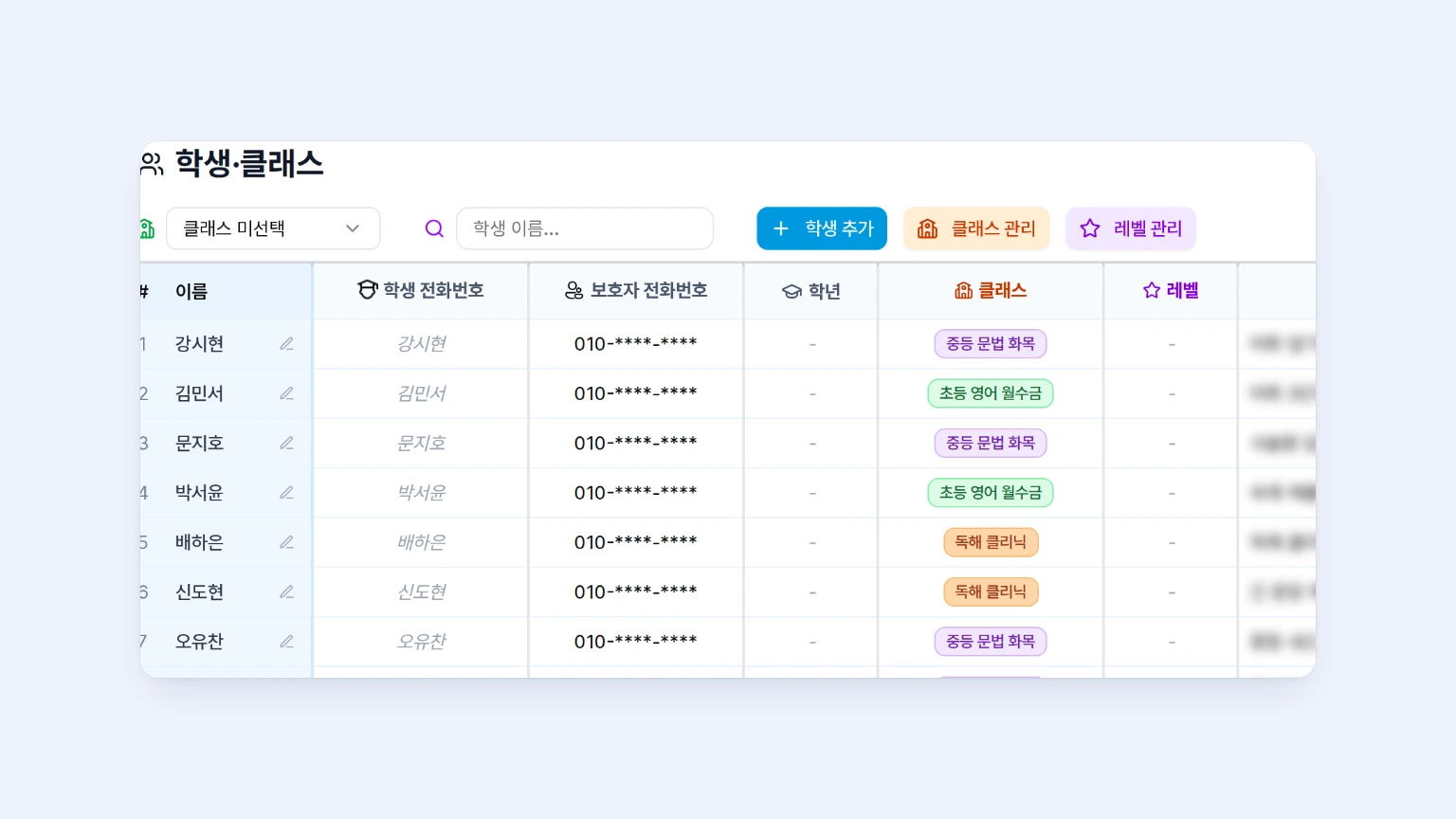Click the 클래스 column header

pos(991,290)
